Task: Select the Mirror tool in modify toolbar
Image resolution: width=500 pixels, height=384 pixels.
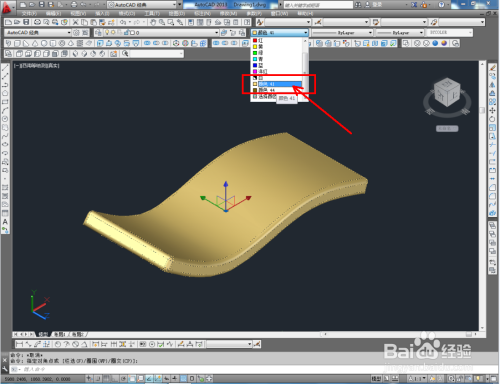Action: pyautogui.click(x=492, y=85)
